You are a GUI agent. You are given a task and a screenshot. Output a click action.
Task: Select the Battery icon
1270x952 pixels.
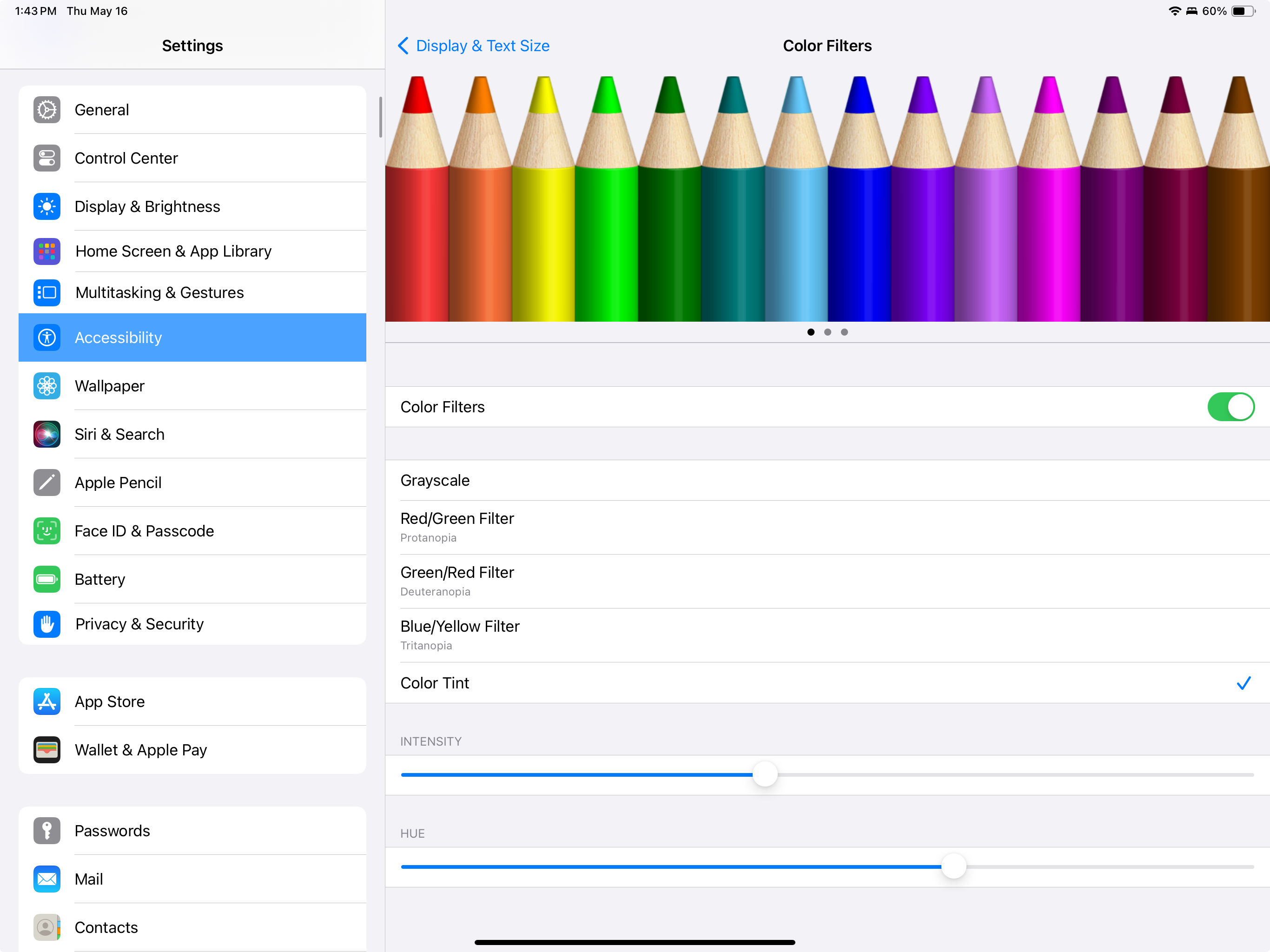click(x=46, y=579)
